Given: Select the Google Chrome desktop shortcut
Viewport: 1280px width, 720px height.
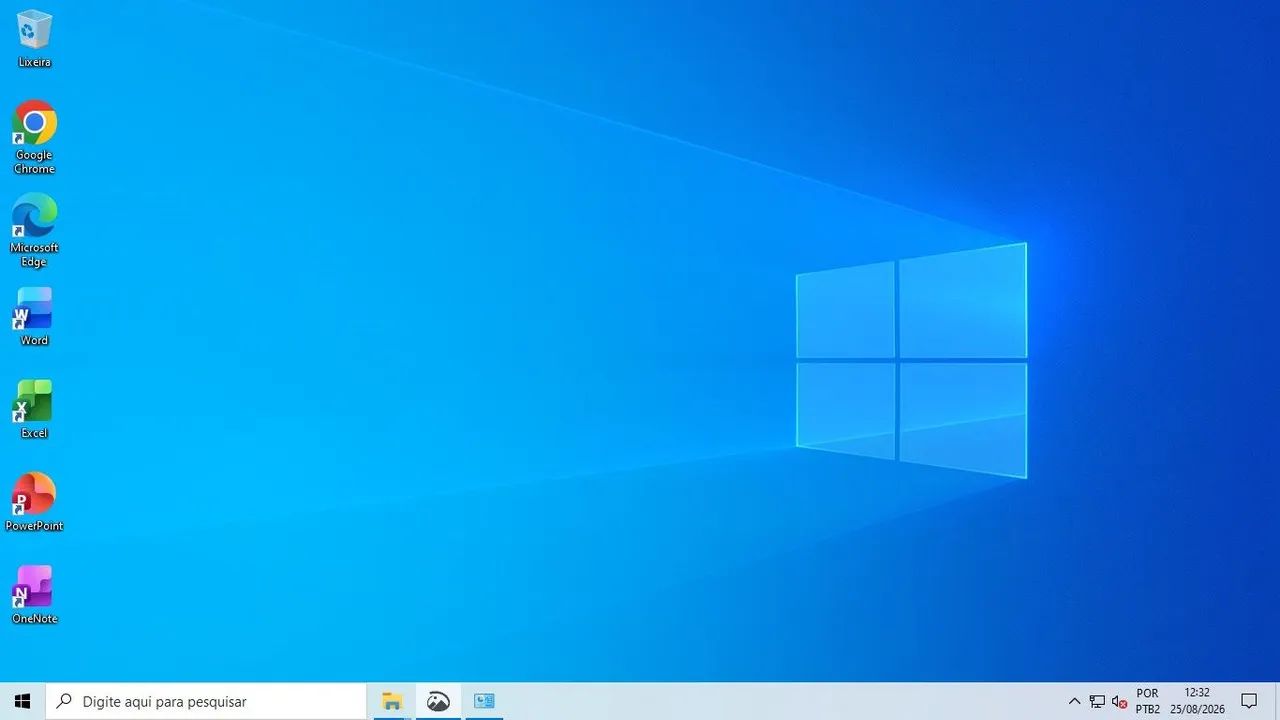Looking at the screenshot, I should pyautogui.click(x=34, y=137).
